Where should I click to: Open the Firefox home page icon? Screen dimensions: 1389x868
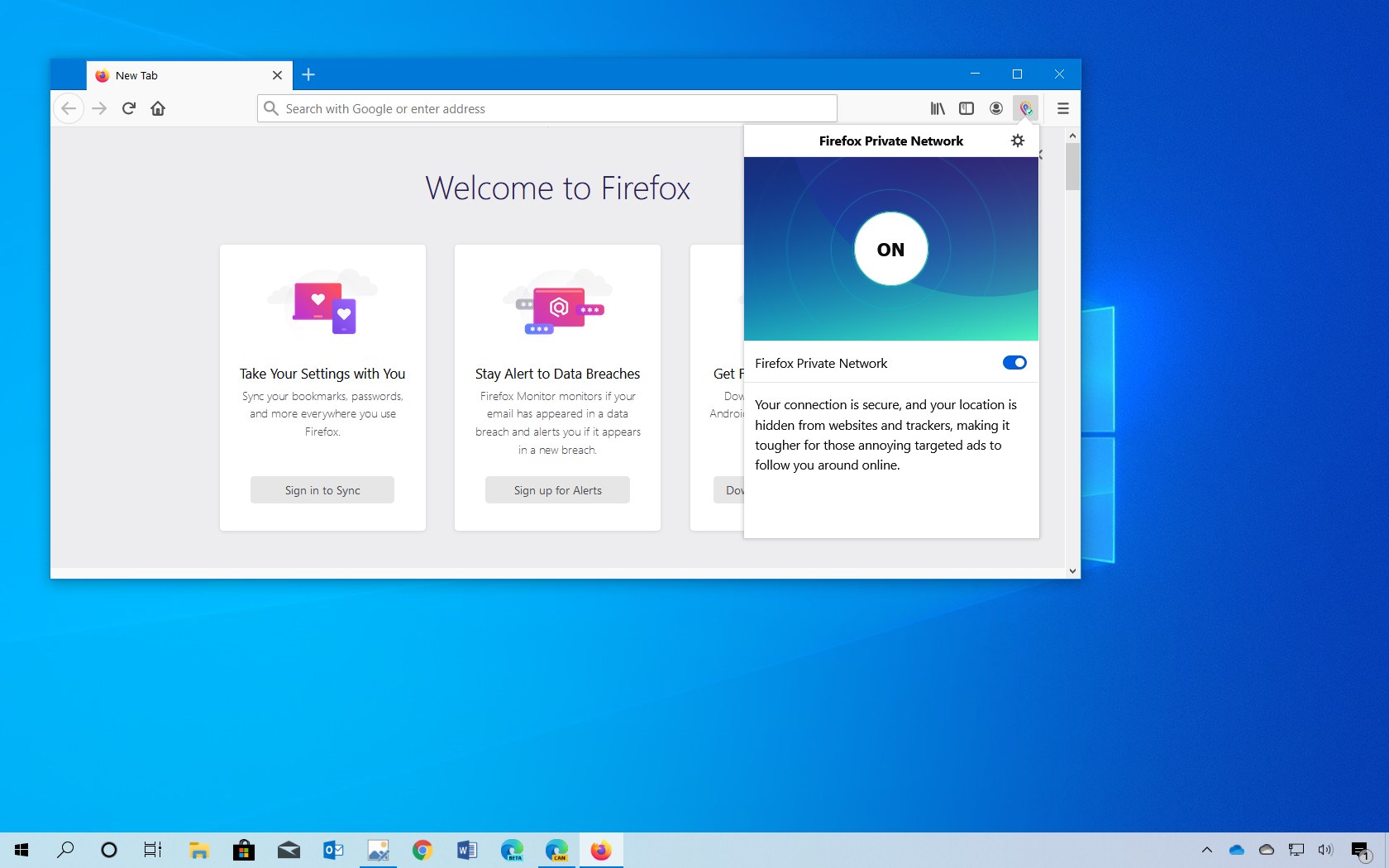158,108
